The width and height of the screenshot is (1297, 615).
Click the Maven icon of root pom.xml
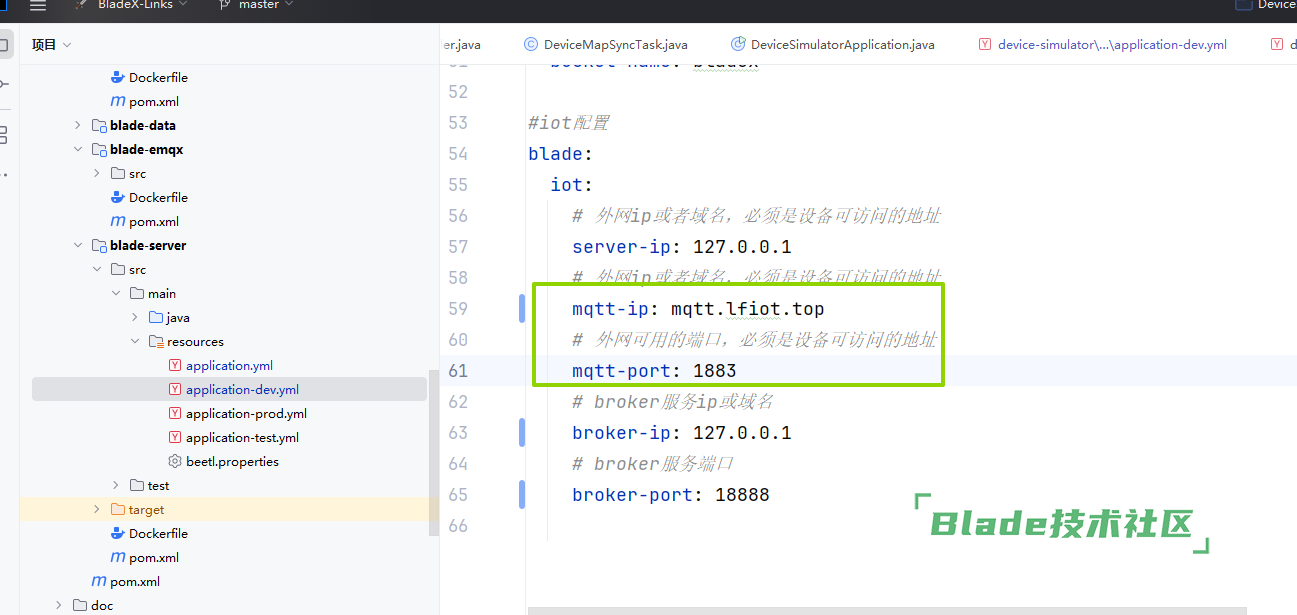pyautogui.click(x=99, y=582)
